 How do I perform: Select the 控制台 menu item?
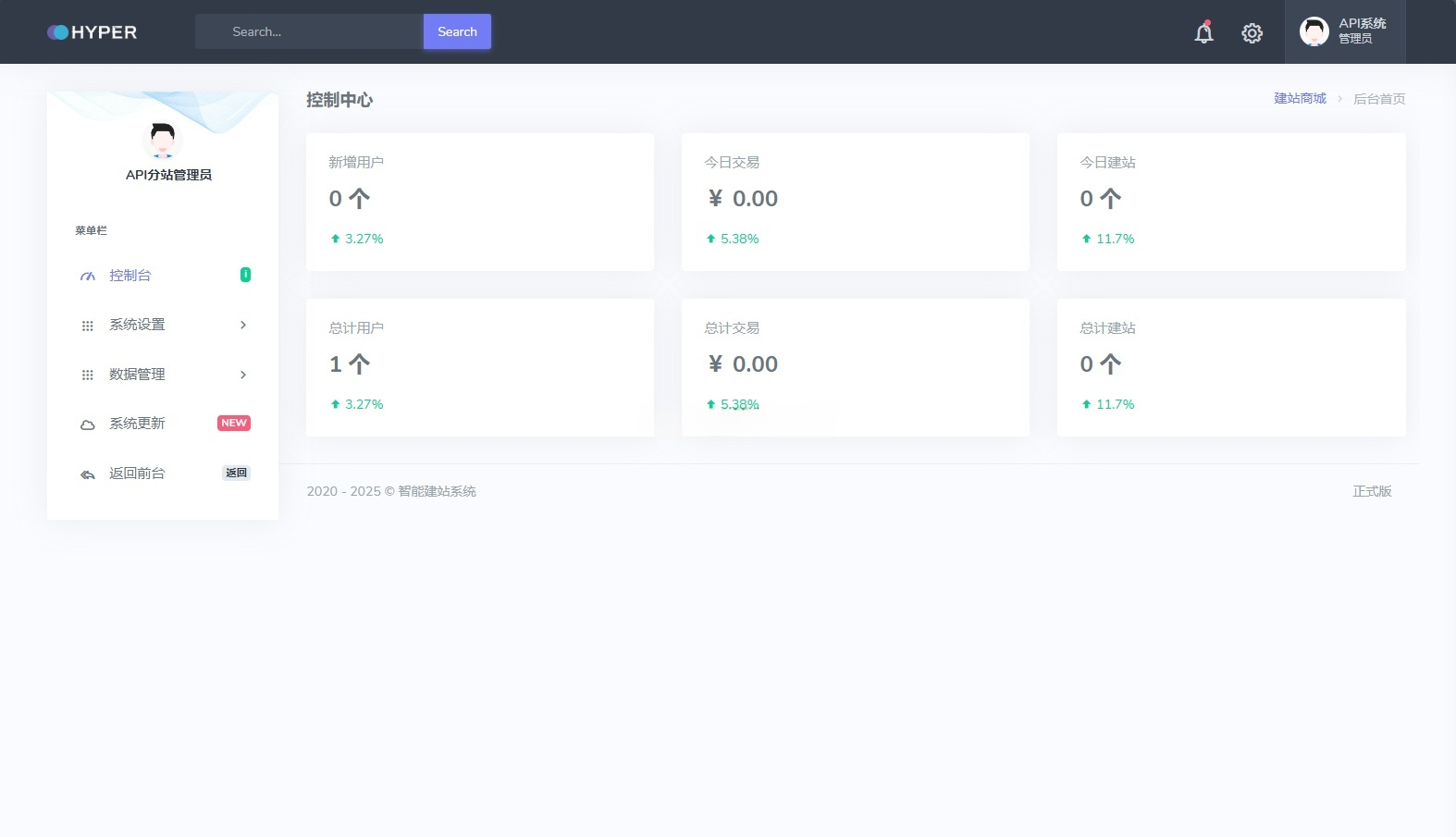[x=130, y=276]
